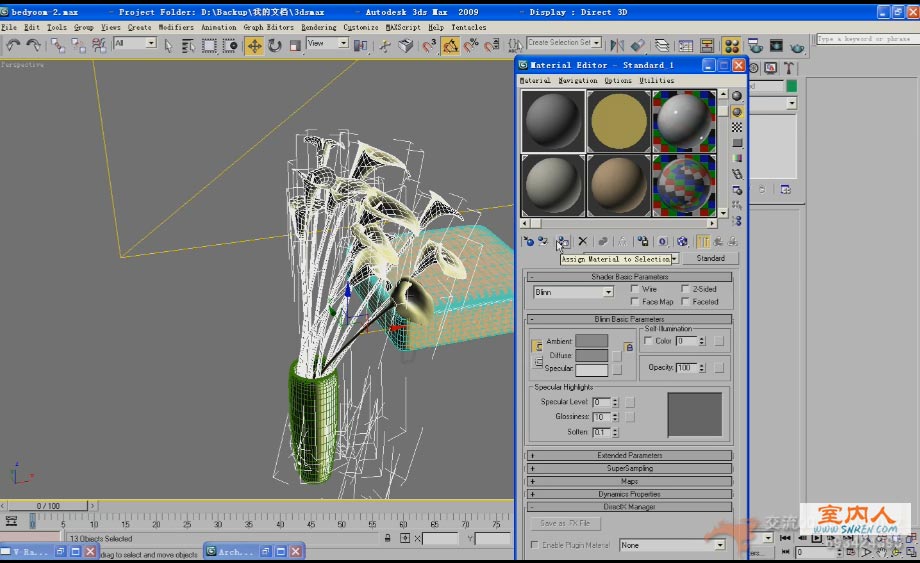Open the Material Editor Utilities menu
Viewport: 920px width, 563px height.
(656, 80)
